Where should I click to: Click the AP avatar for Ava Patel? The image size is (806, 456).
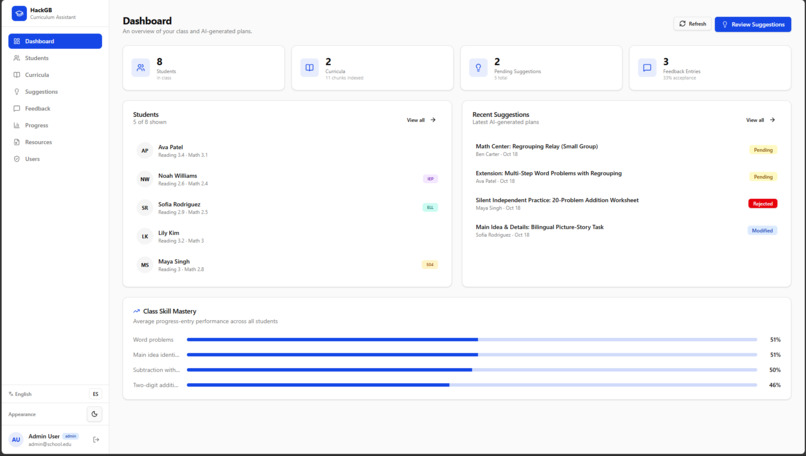145,151
